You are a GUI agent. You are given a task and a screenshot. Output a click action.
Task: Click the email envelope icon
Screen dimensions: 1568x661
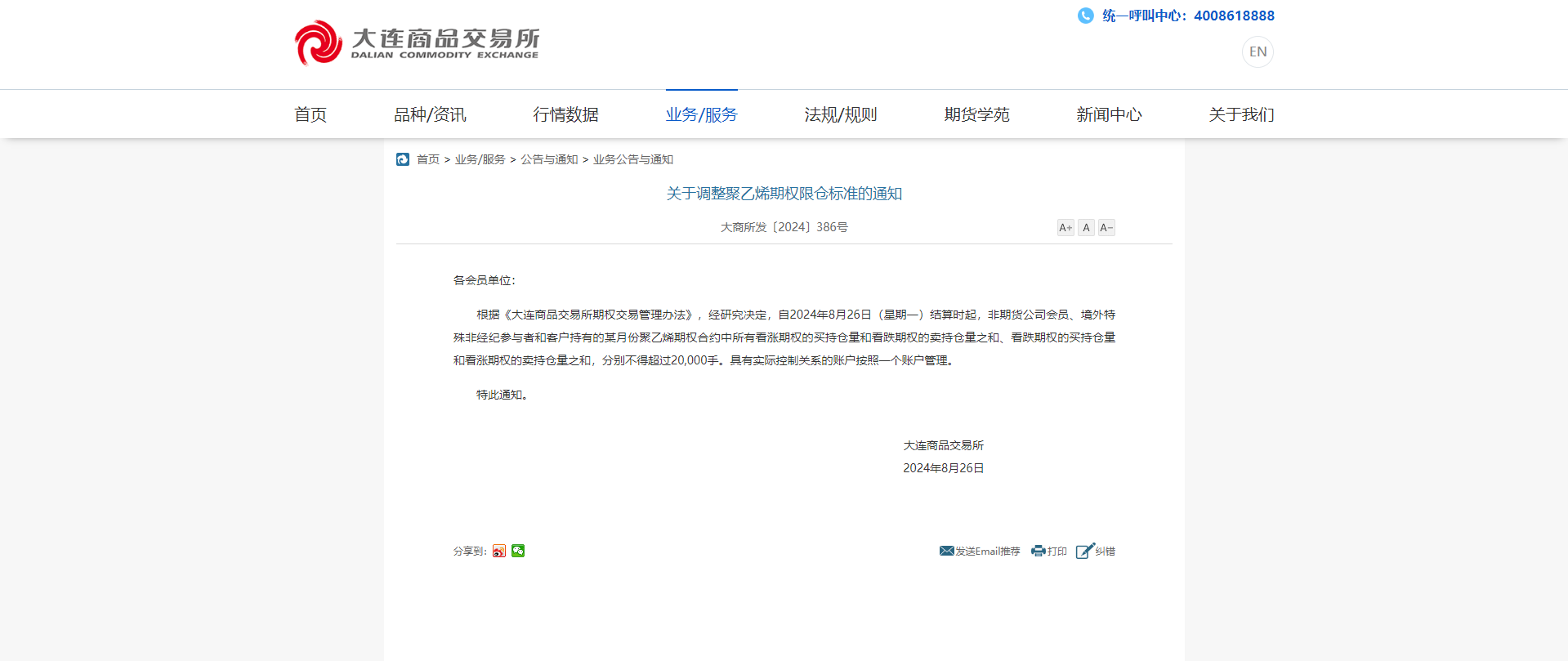pyautogui.click(x=946, y=551)
